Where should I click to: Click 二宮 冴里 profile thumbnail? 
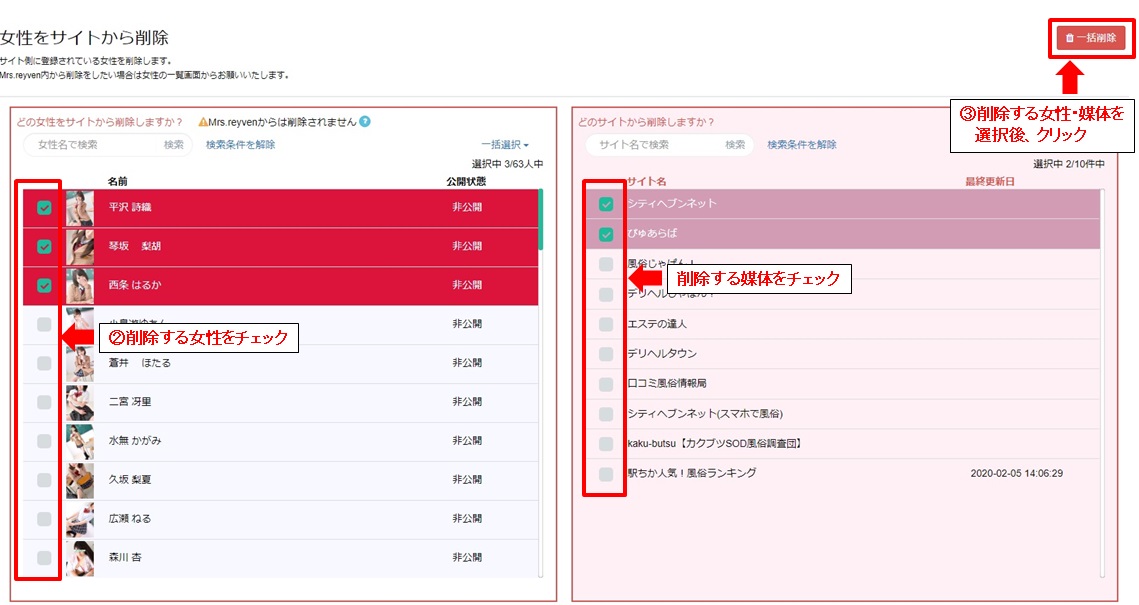point(80,402)
